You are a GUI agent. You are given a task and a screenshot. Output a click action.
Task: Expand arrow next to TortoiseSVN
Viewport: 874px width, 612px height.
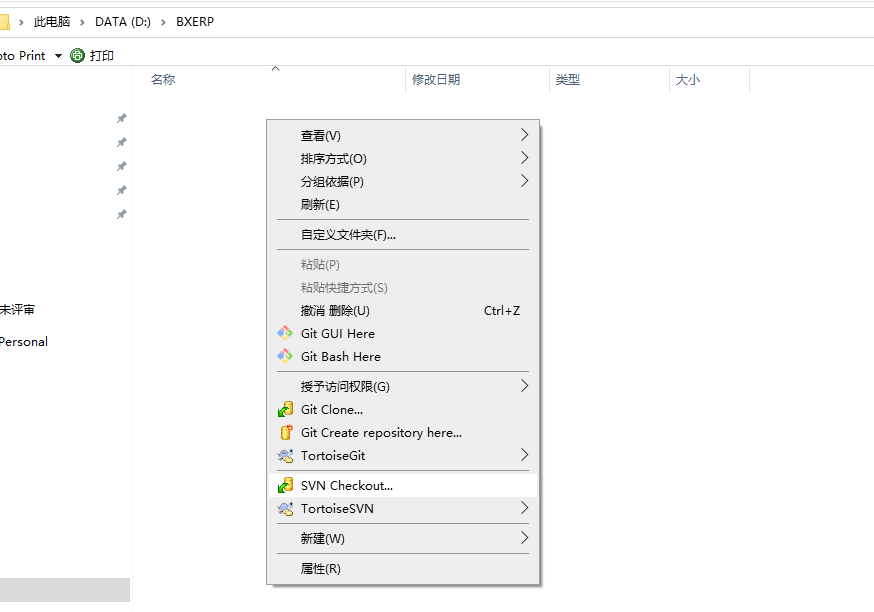click(x=524, y=508)
